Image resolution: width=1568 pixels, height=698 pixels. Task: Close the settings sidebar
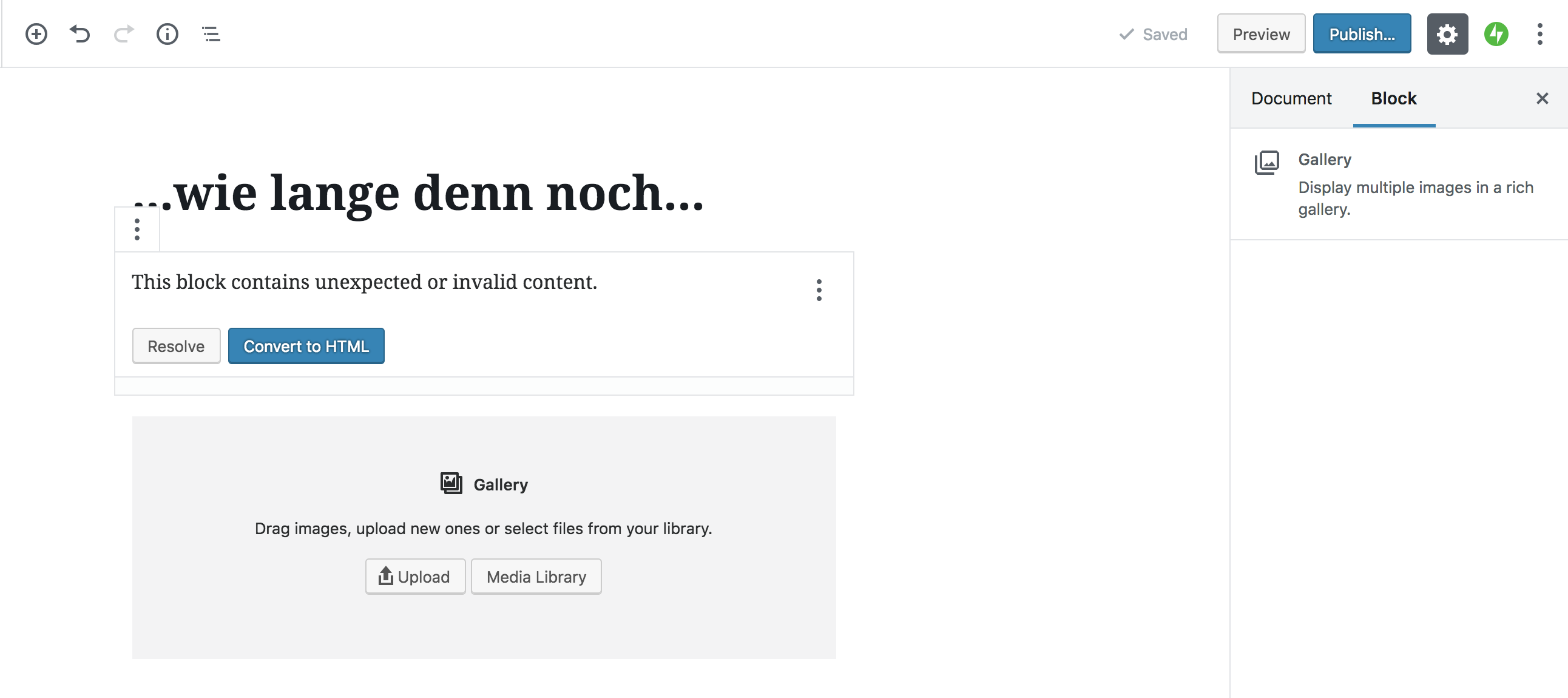click(x=1541, y=99)
